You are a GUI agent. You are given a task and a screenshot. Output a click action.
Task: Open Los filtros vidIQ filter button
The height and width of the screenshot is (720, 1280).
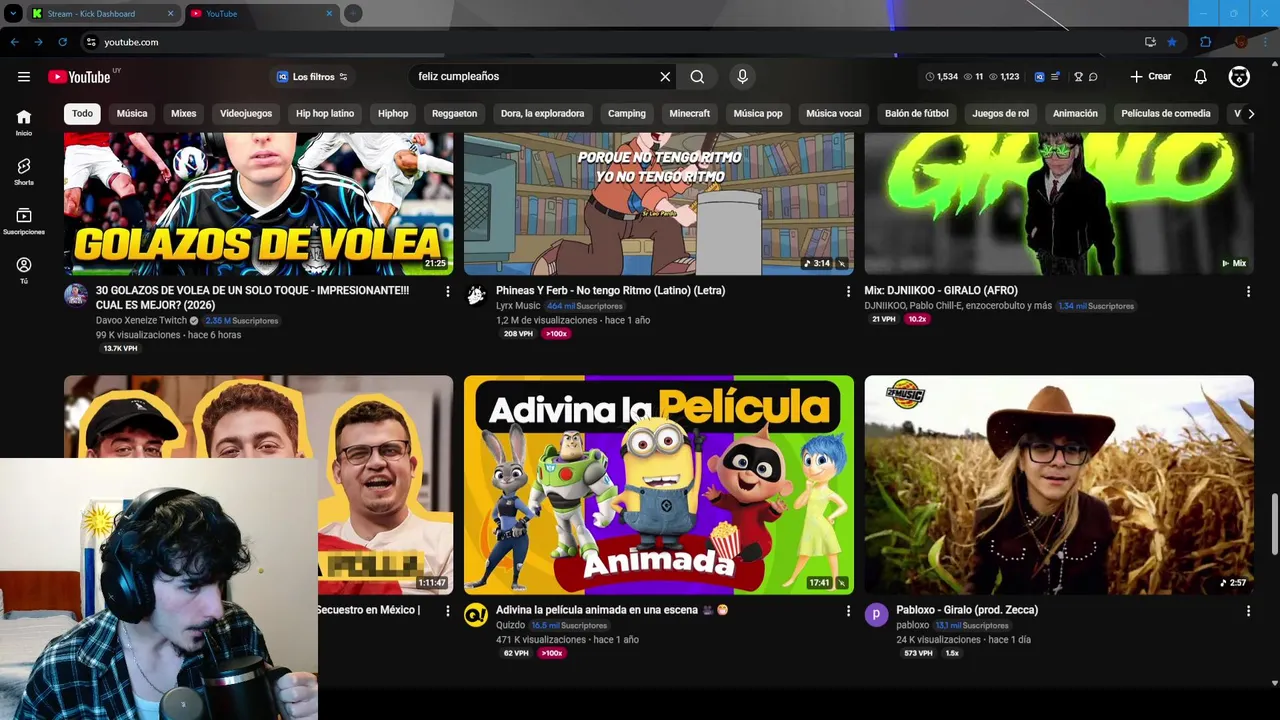(312, 76)
